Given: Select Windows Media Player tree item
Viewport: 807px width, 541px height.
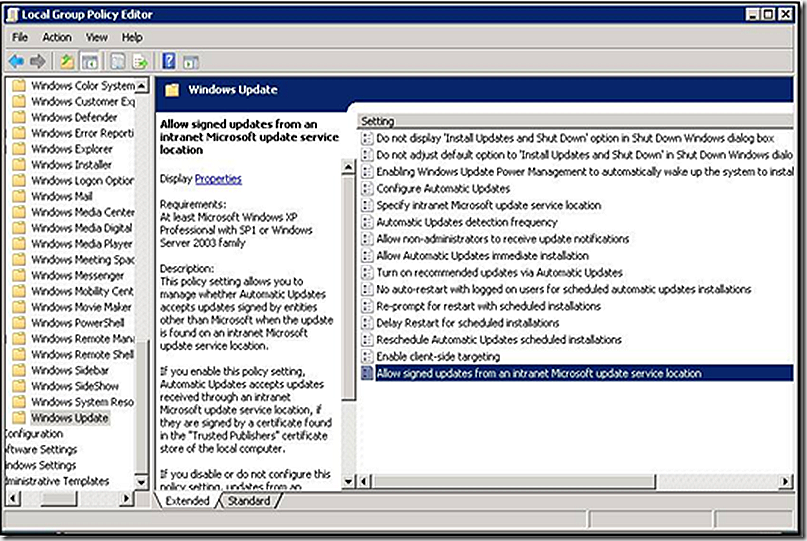Looking at the screenshot, I should pyautogui.click(x=82, y=243).
